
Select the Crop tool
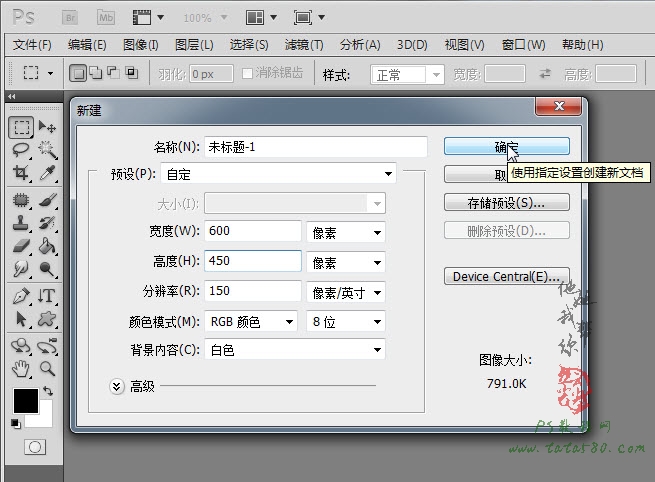pyautogui.click(x=21, y=172)
